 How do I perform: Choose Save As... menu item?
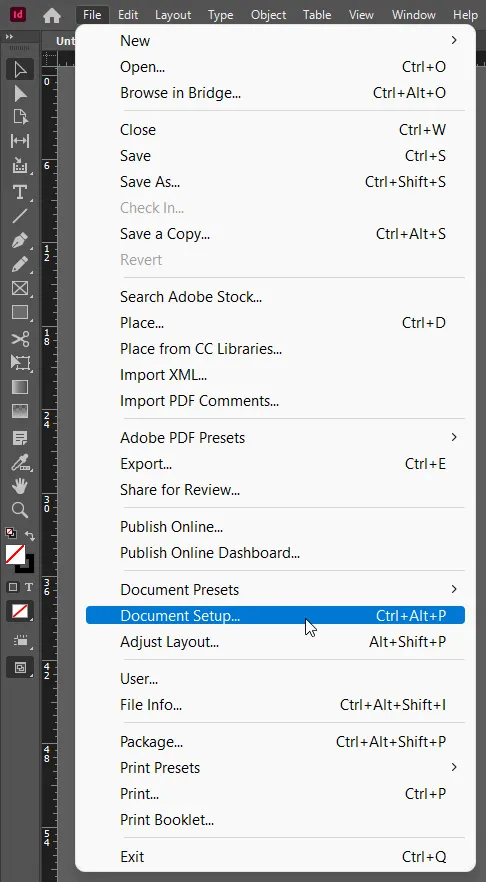276,182
